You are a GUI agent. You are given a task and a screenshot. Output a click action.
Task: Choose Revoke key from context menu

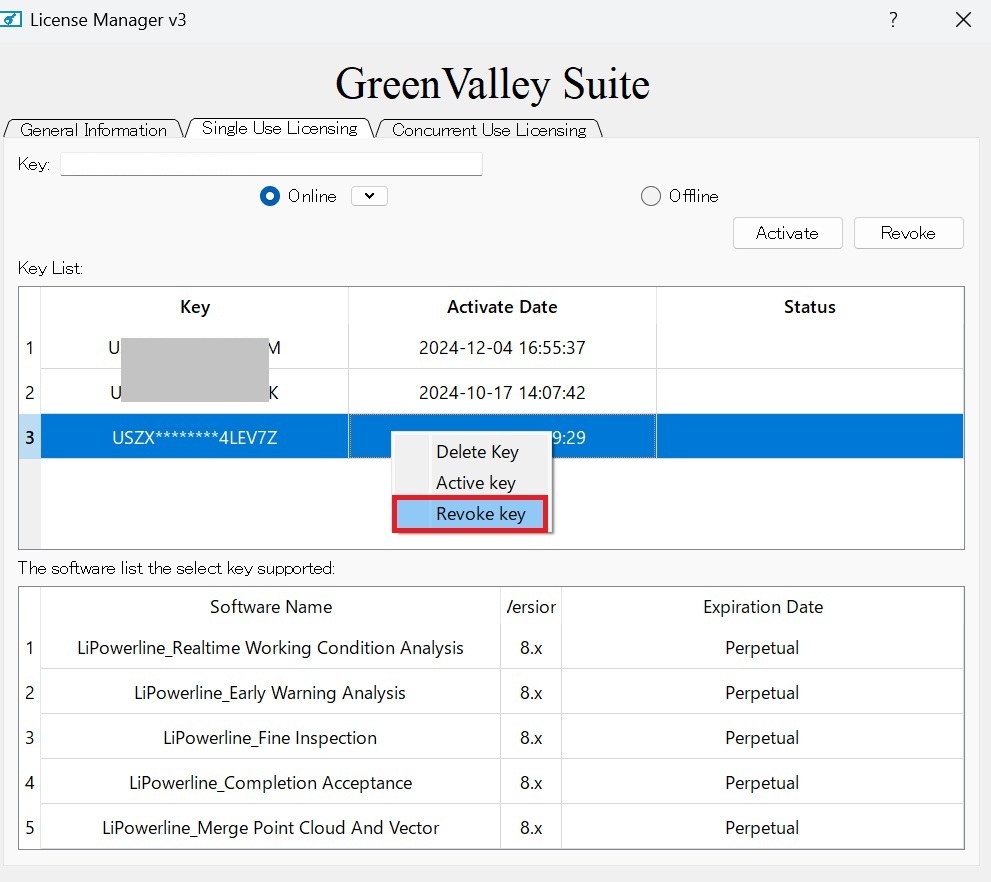[x=480, y=514]
